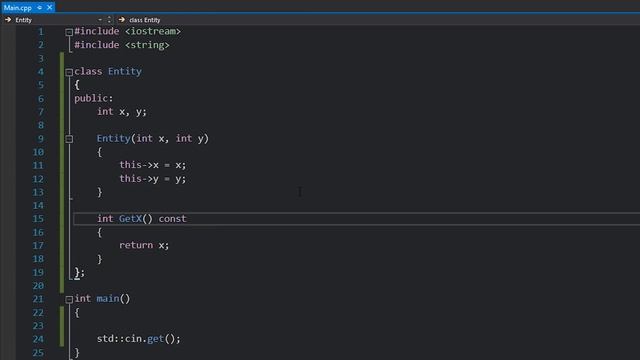Collapse the #include block at line 1

(x=69, y=32)
